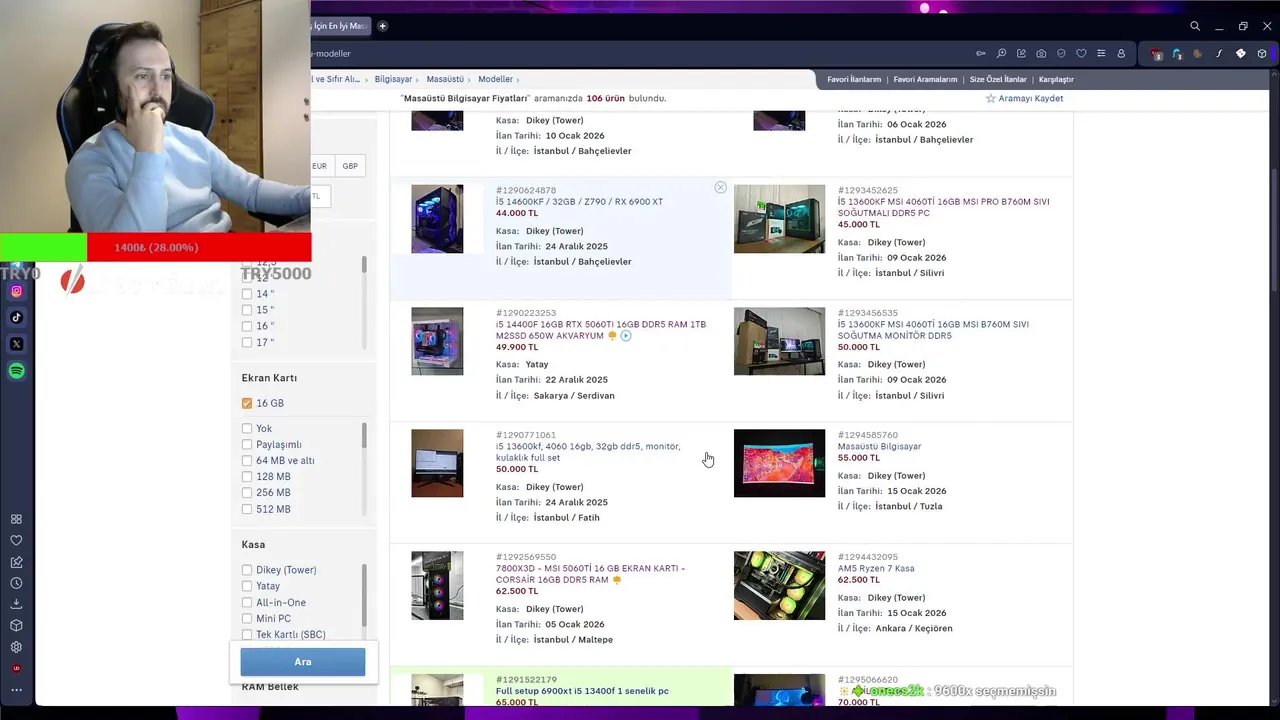Open browsing history clock icon in sidebar
Viewport: 1280px width, 720px height.
pyautogui.click(x=16, y=583)
